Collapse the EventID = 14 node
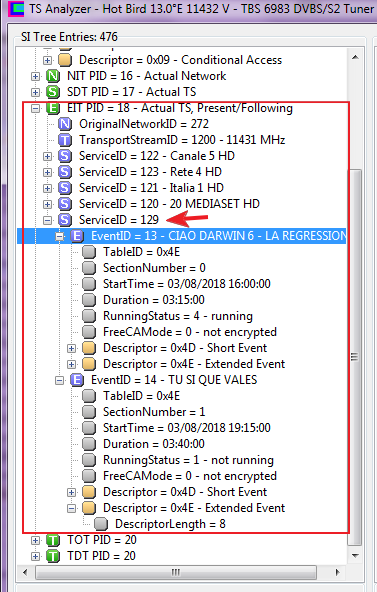 (x=59, y=380)
